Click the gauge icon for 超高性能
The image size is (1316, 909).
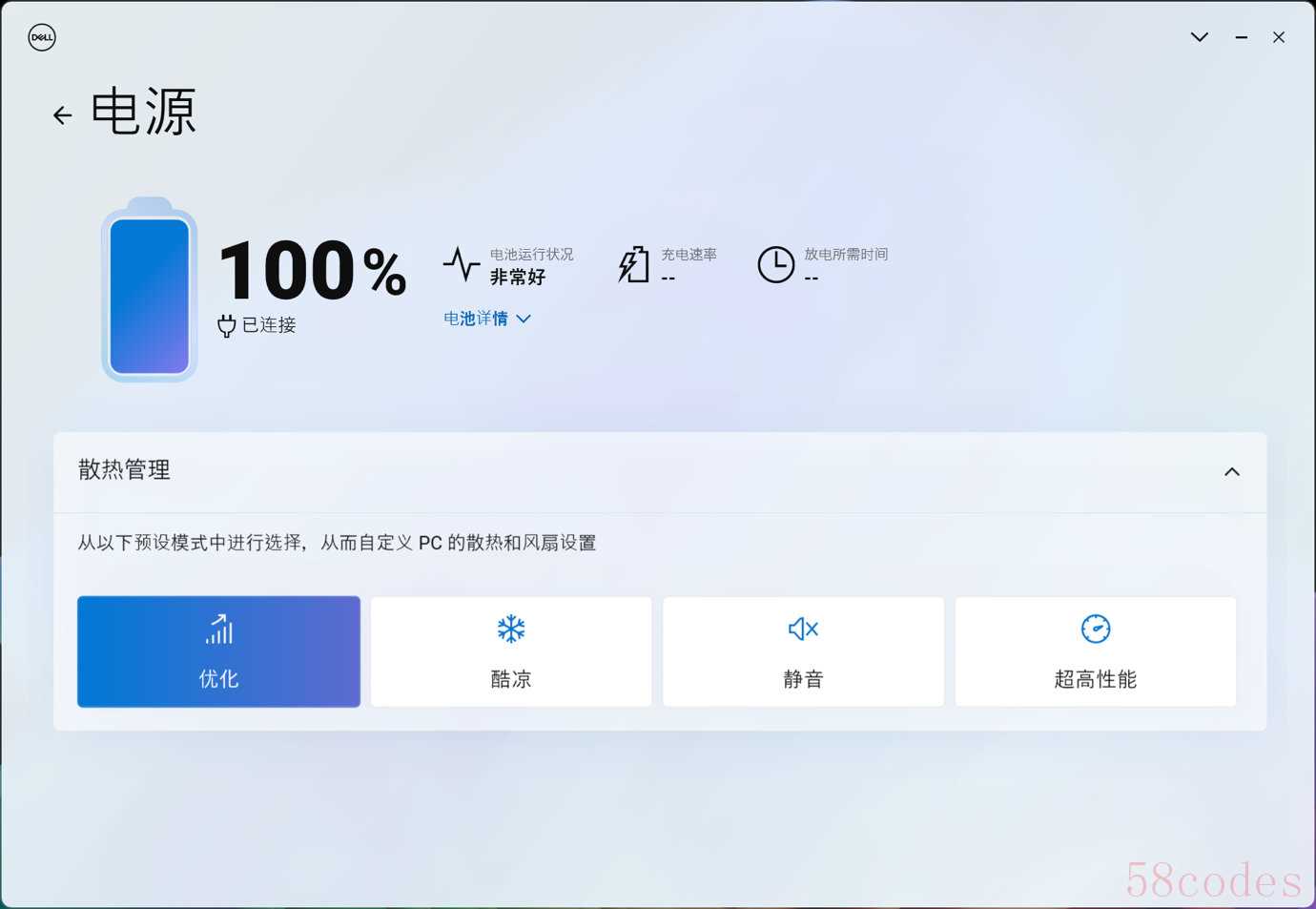(x=1096, y=629)
